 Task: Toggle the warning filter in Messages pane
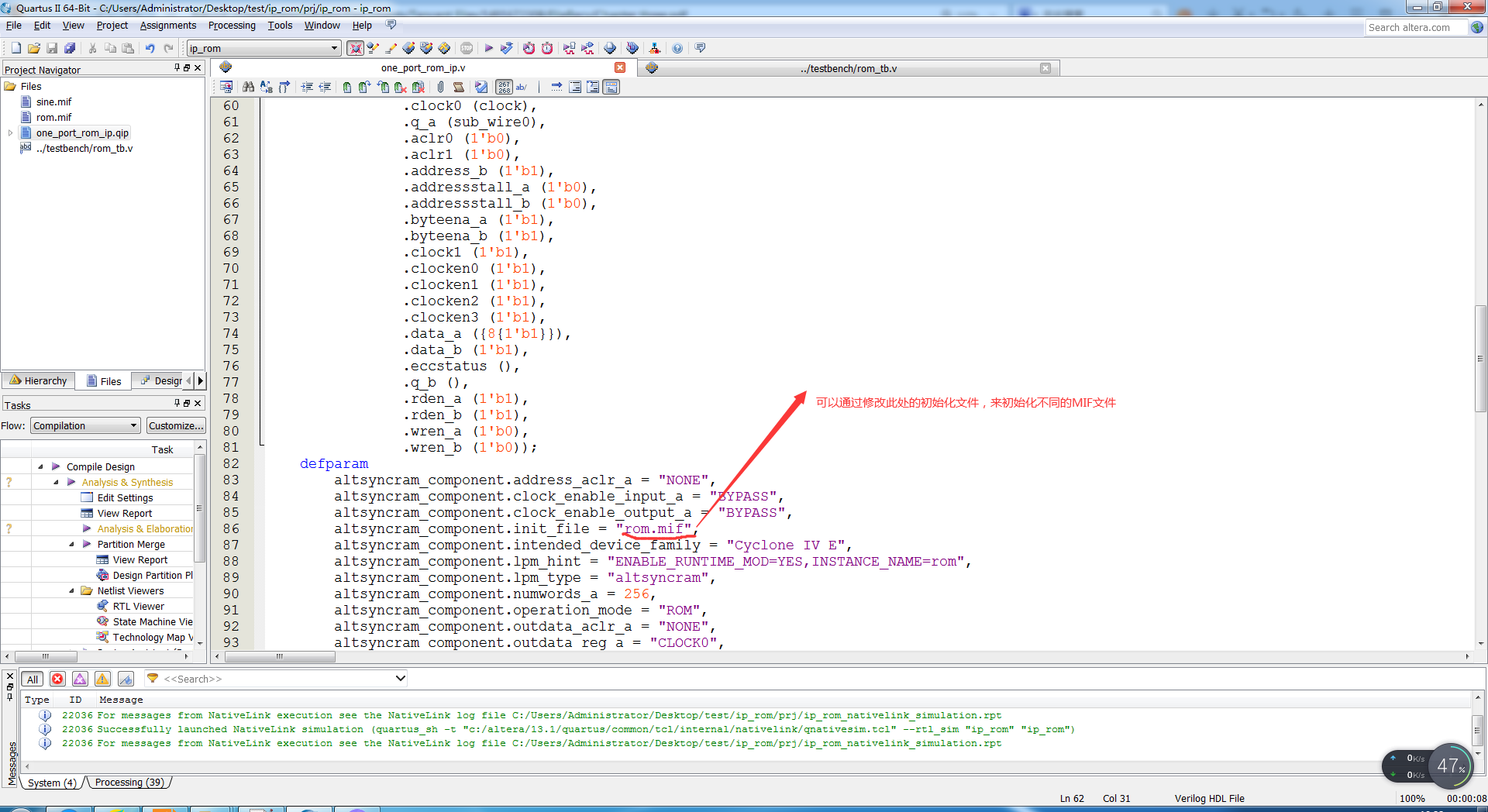pyautogui.click(x=102, y=679)
